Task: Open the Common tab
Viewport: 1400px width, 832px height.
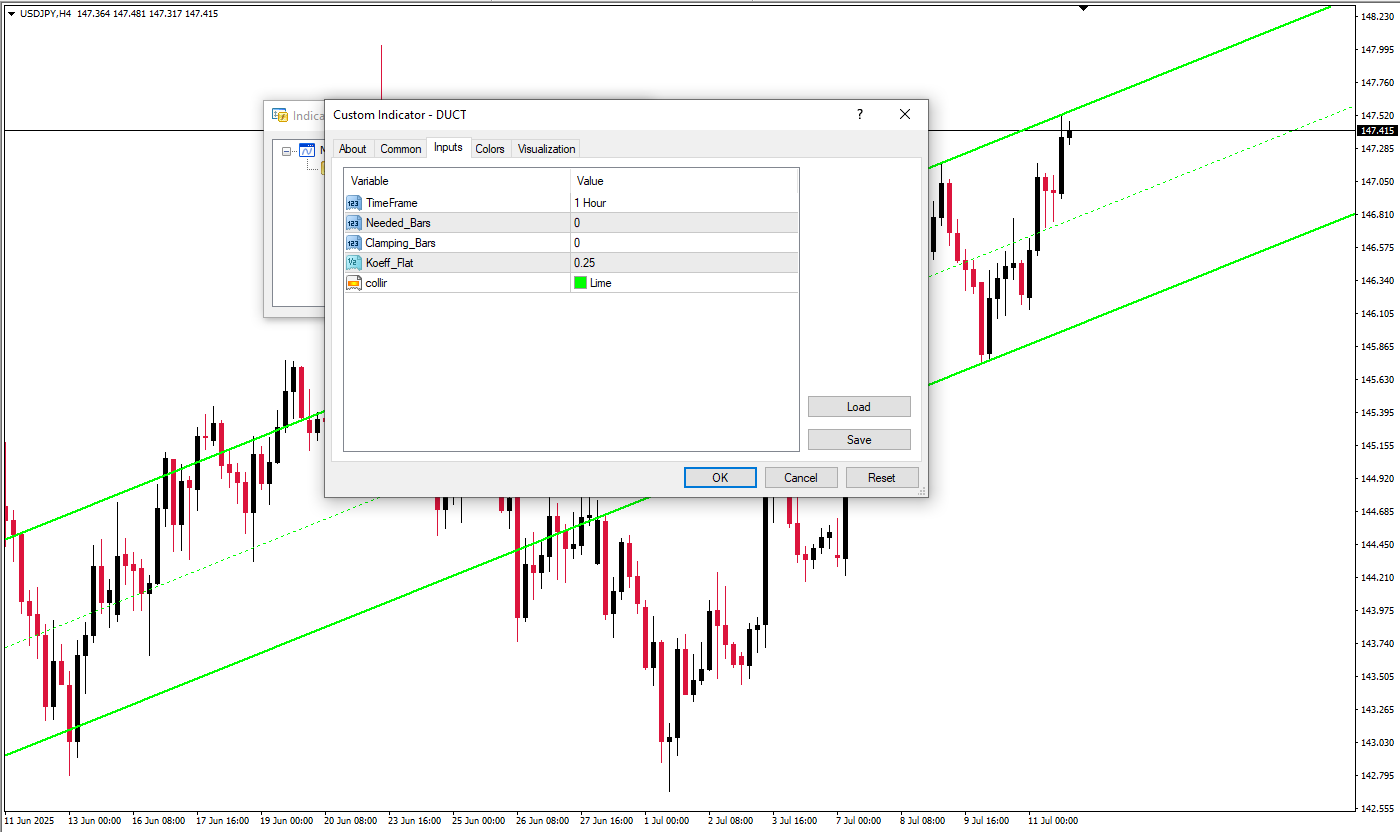Action: point(400,149)
